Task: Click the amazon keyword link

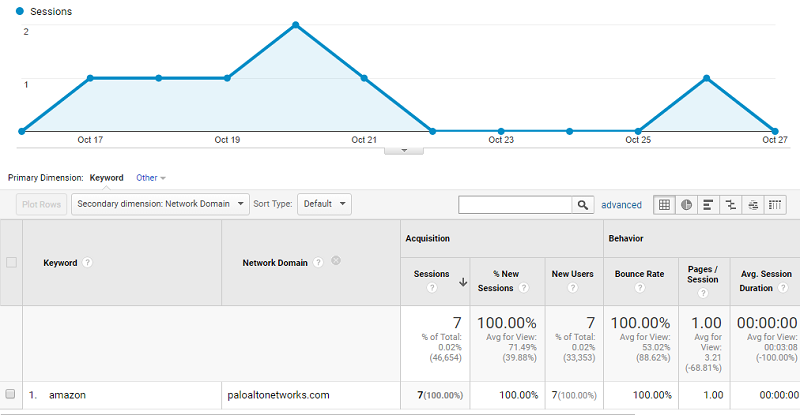Action: 67,395
